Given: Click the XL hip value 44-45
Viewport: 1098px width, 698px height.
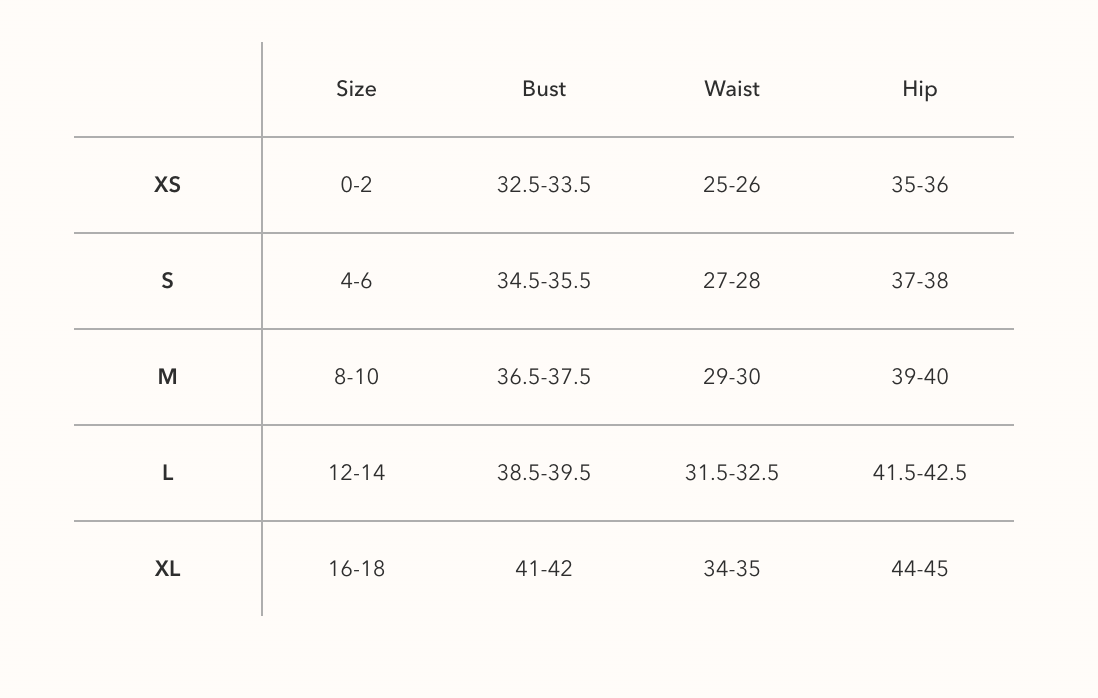Looking at the screenshot, I should pyautogui.click(x=920, y=569).
